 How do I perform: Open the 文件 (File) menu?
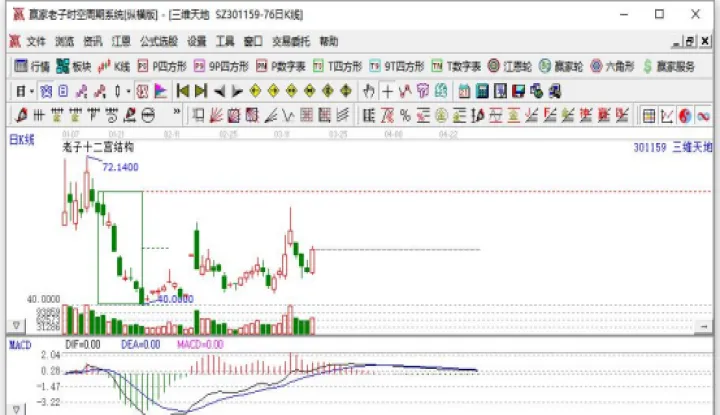[36, 42]
